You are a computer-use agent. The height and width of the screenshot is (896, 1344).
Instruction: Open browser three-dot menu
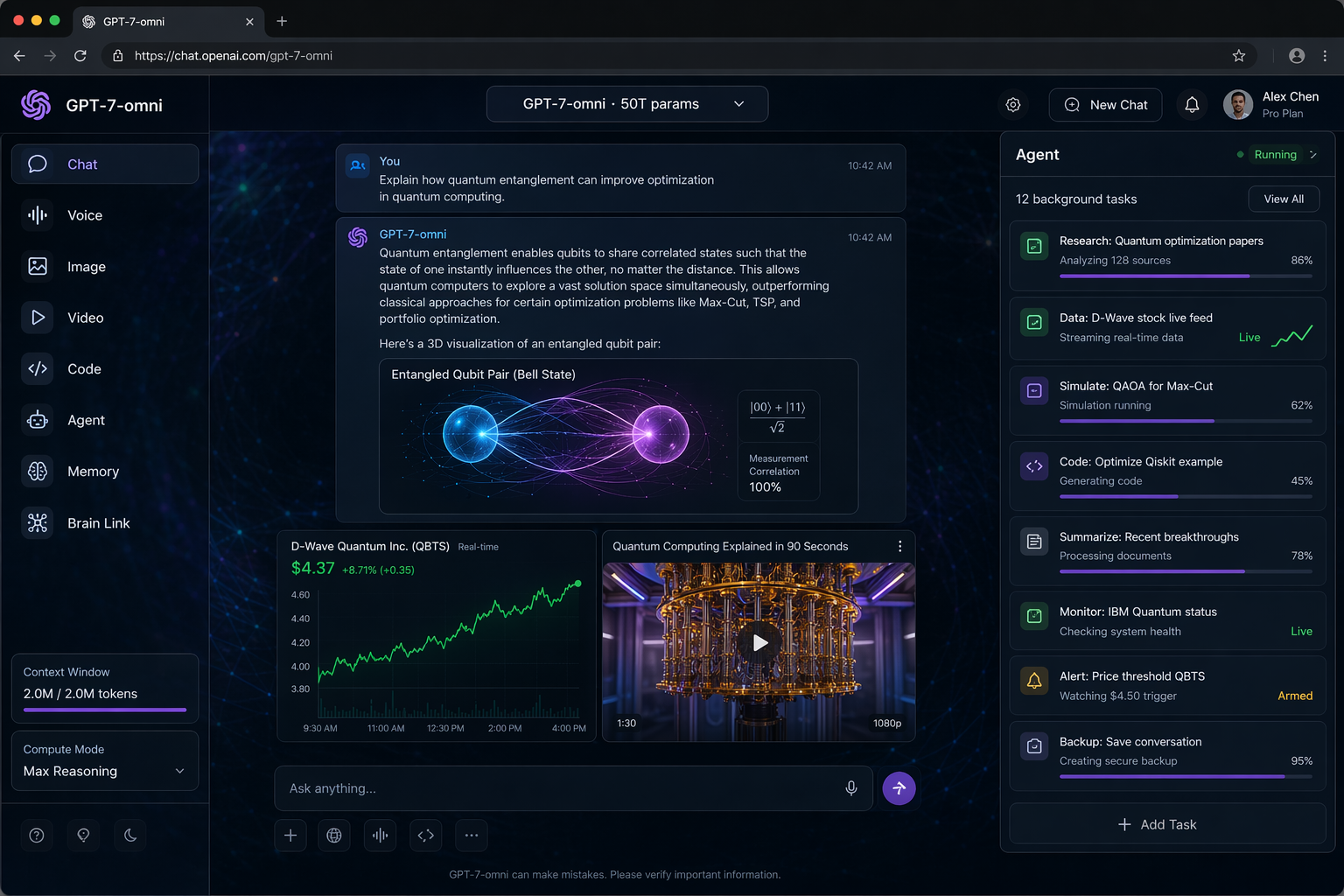click(1325, 56)
